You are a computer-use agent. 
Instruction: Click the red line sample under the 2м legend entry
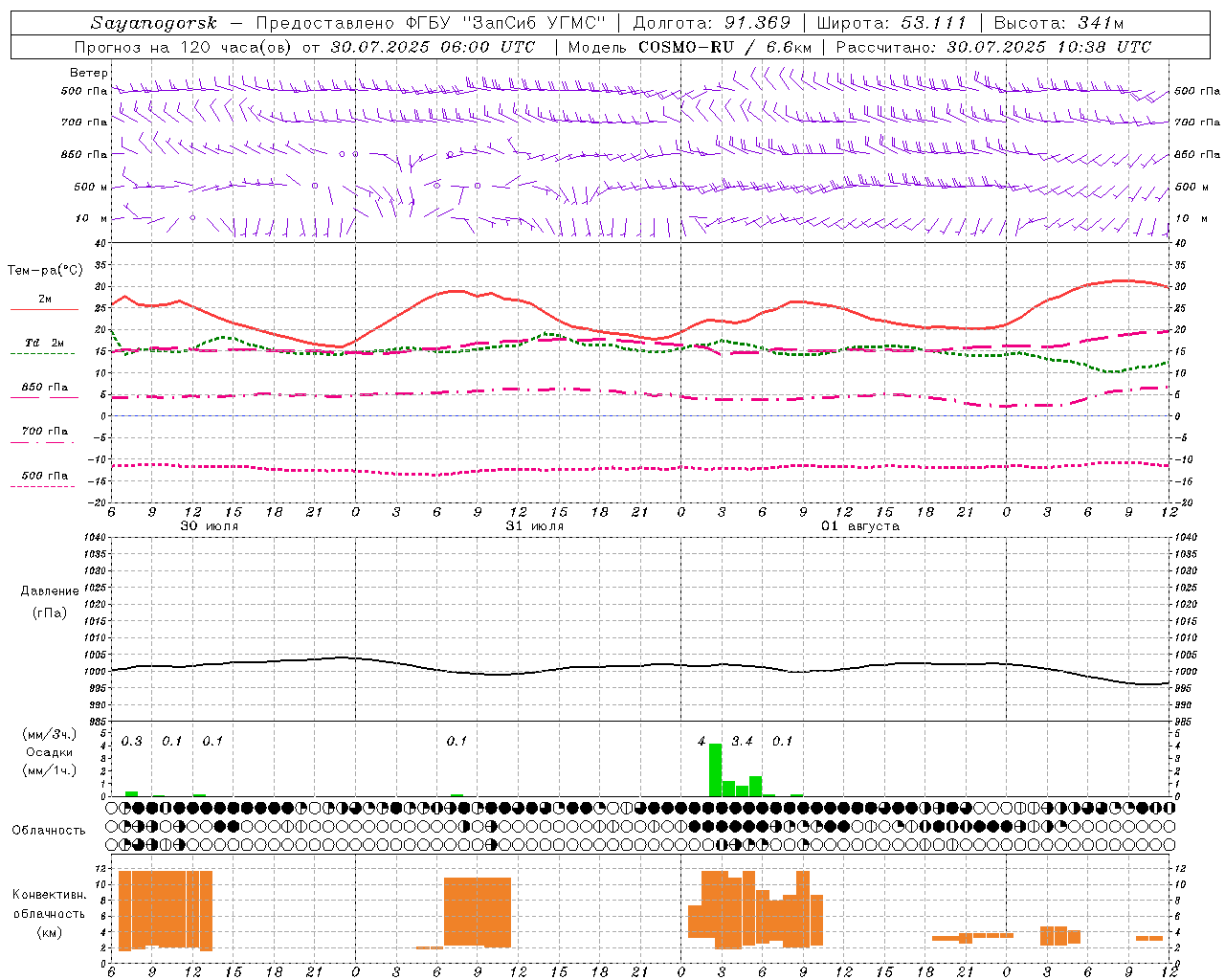(44, 310)
